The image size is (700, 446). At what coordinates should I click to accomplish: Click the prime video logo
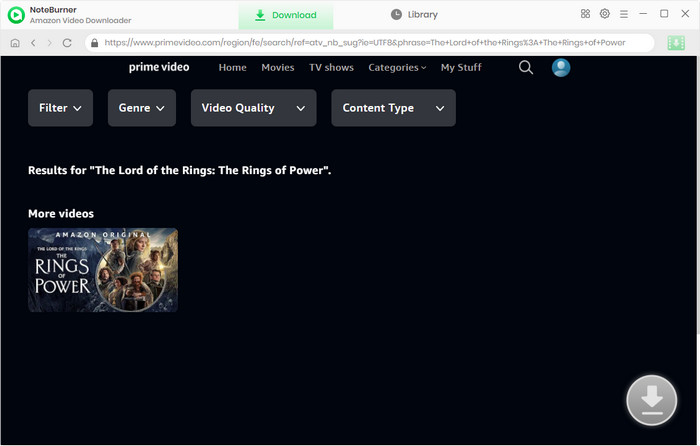pyautogui.click(x=159, y=67)
